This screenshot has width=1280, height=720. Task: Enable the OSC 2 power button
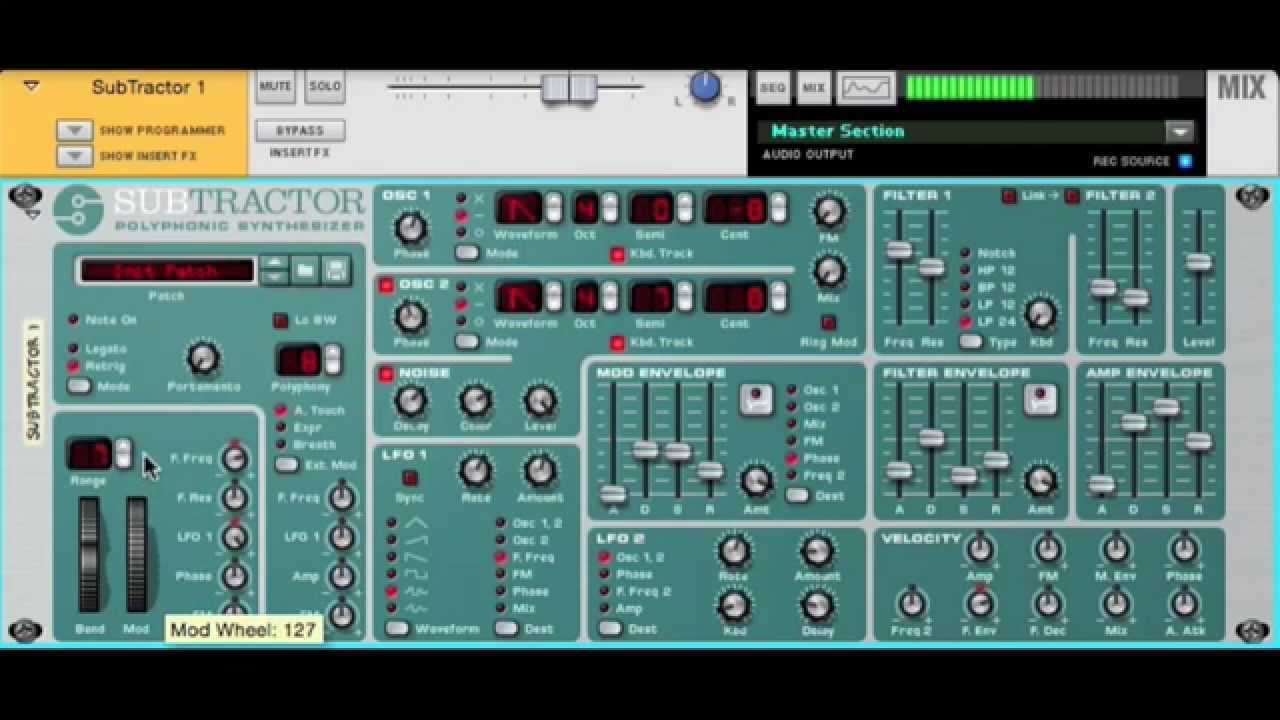click(x=386, y=286)
